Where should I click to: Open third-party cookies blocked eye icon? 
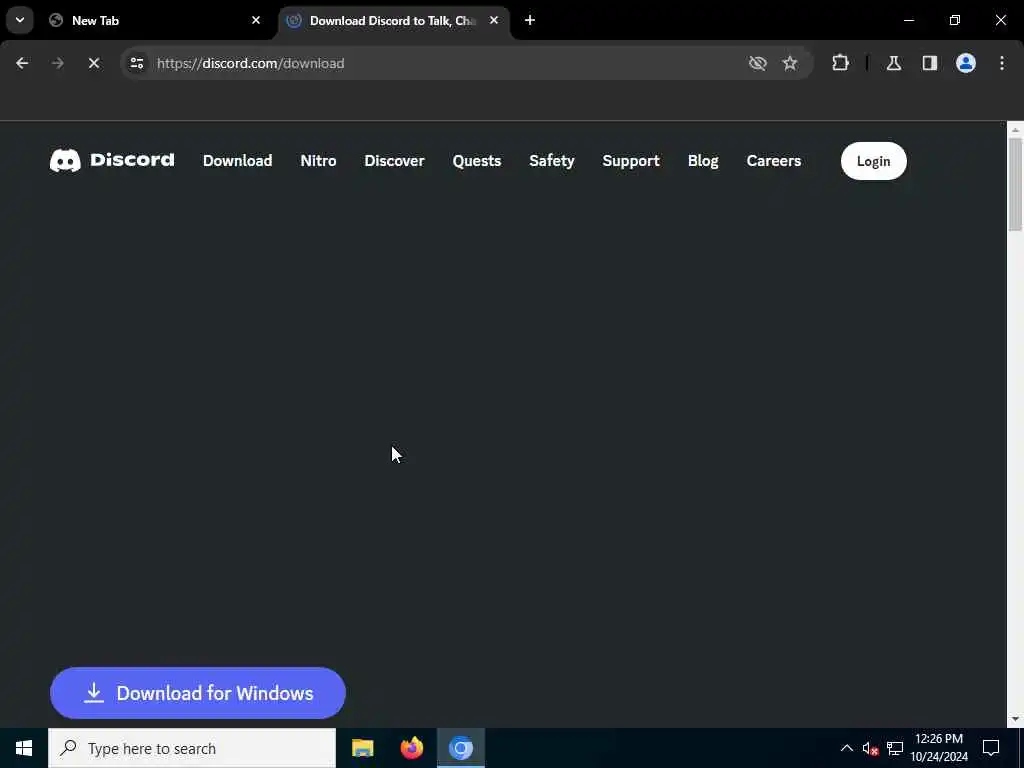tap(758, 63)
